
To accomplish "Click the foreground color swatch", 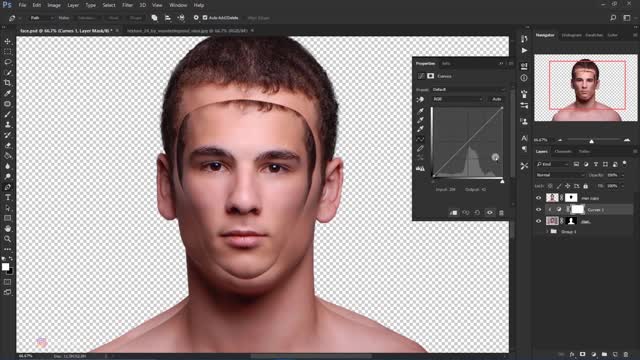I will [5, 267].
